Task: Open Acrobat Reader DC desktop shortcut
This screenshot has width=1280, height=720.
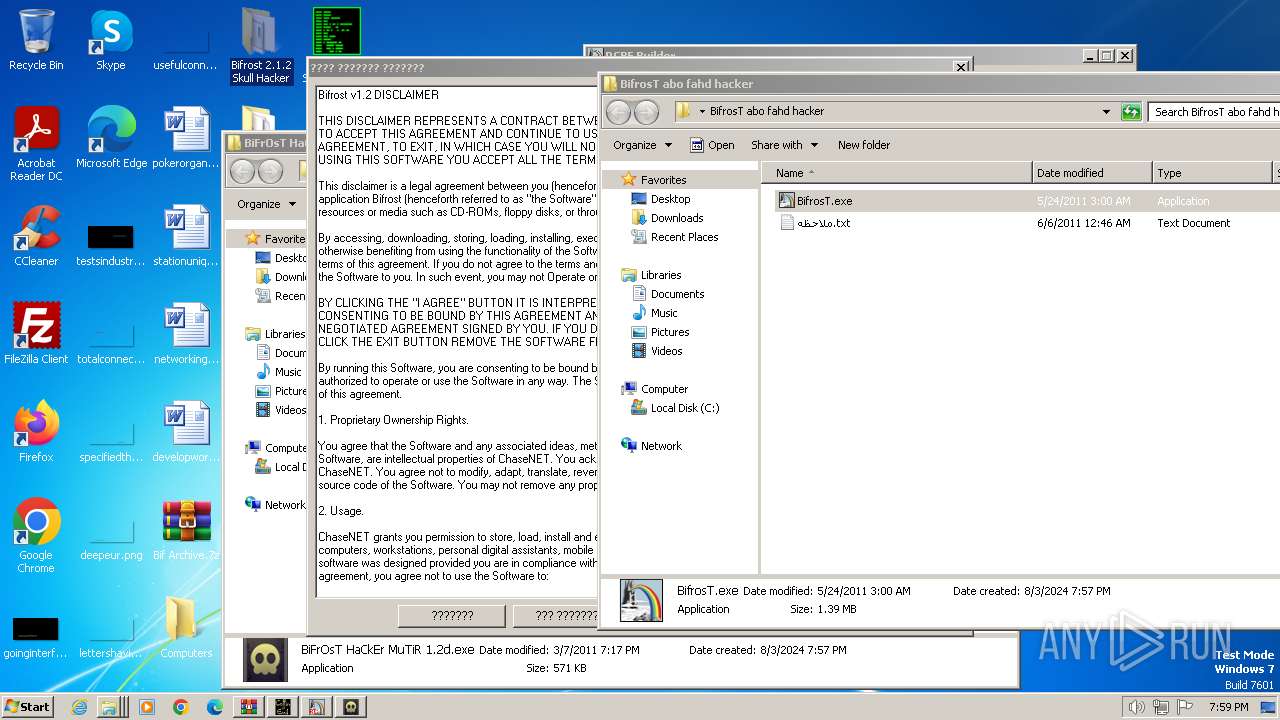Action: pyautogui.click(x=37, y=143)
